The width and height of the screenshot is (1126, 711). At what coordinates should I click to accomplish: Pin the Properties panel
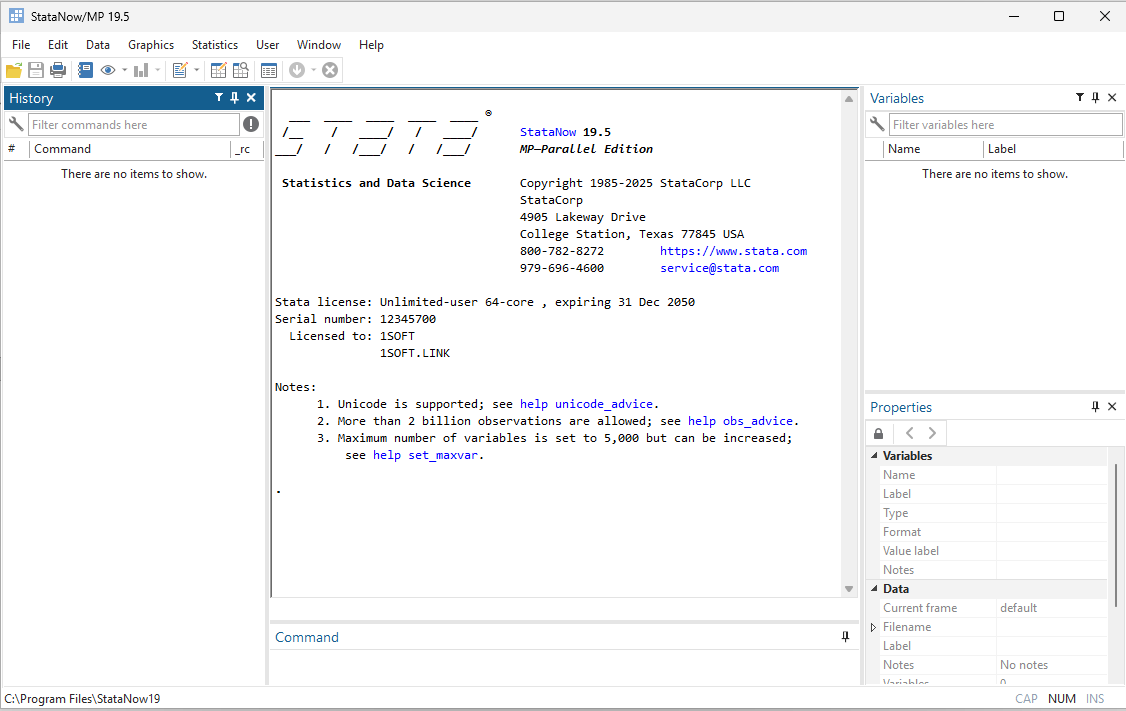pos(1095,406)
